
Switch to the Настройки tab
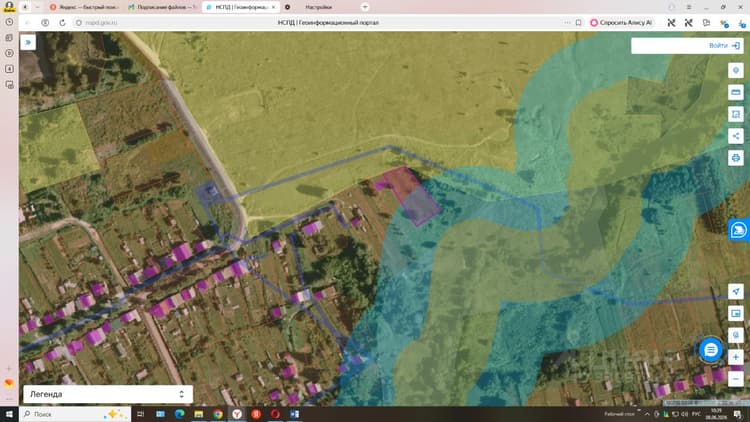[319, 7]
